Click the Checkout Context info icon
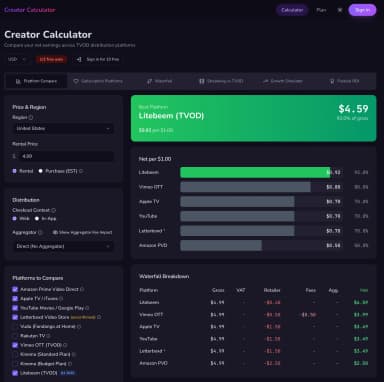The image size is (384, 382). [53, 210]
